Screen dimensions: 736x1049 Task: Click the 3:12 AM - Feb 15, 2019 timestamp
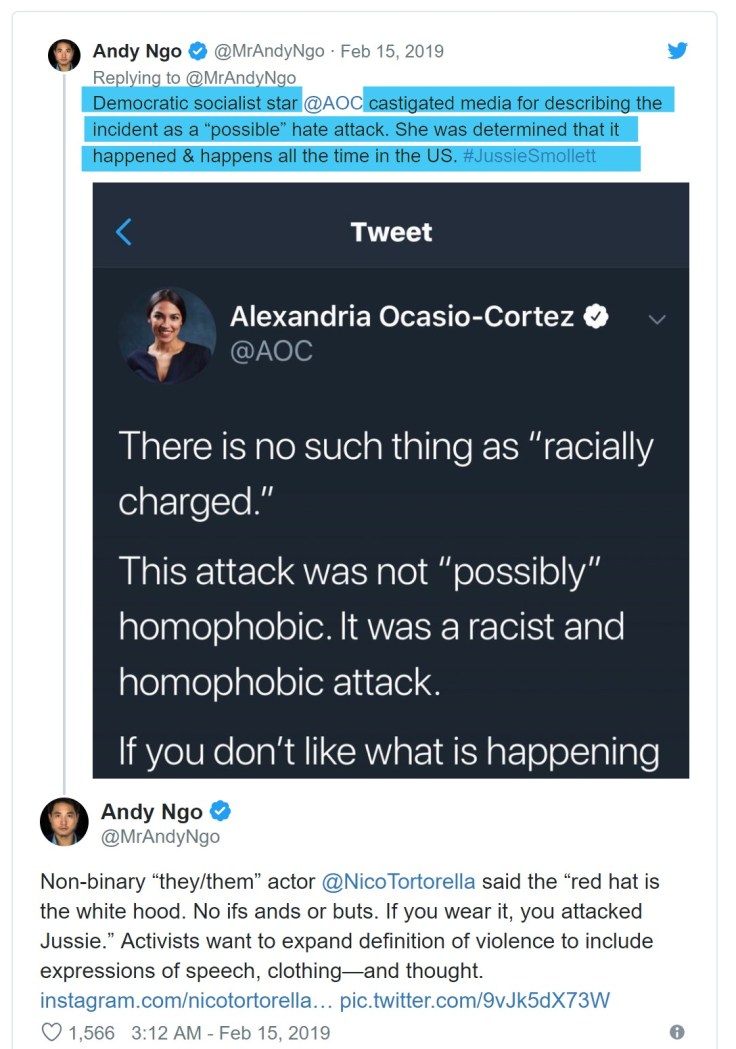pos(230,1032)
